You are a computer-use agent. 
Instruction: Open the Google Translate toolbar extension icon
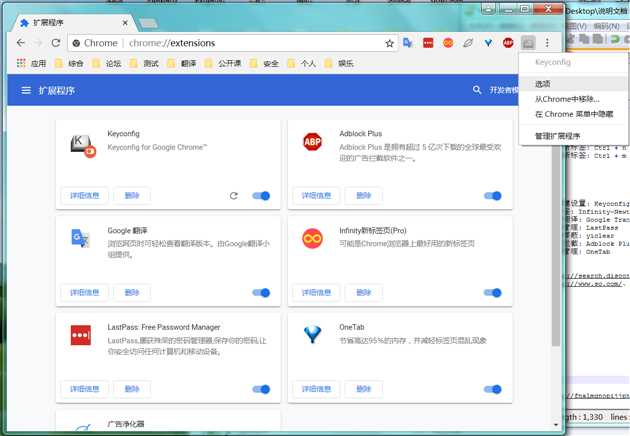[x=408, y=43]
